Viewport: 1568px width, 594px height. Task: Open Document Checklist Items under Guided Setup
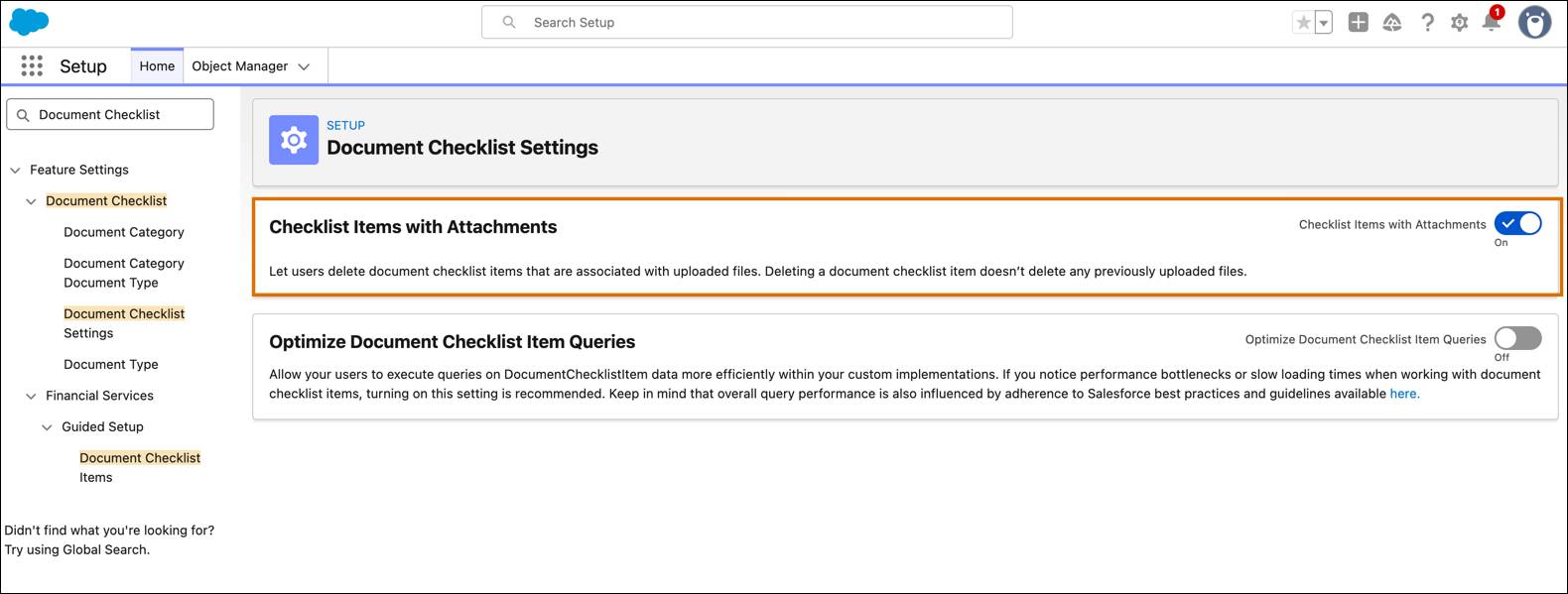140,467
